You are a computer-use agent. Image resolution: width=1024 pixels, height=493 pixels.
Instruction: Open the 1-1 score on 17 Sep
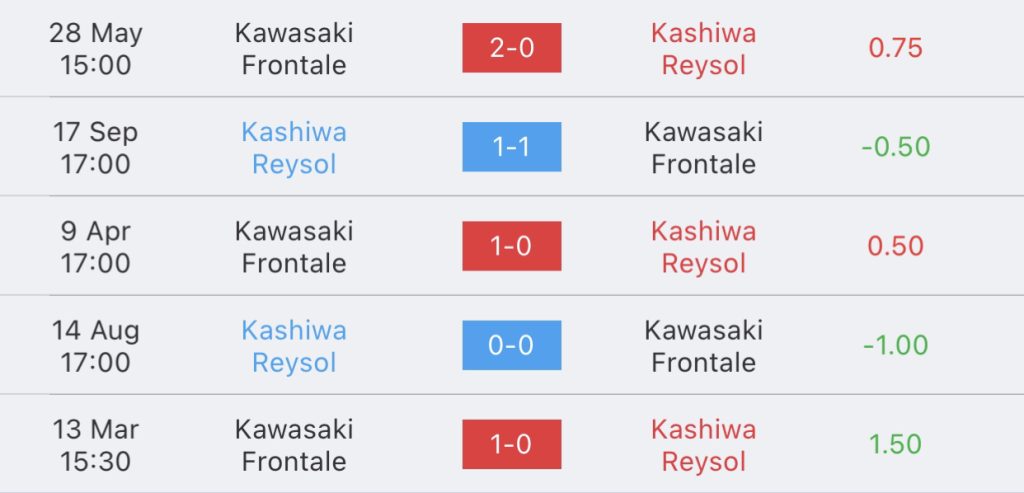(x=511, y=147)
